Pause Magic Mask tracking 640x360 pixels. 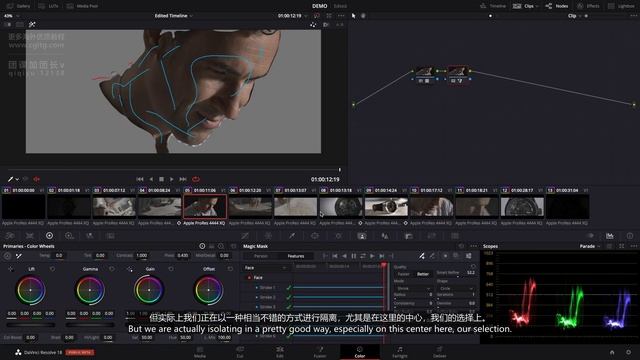353,256
